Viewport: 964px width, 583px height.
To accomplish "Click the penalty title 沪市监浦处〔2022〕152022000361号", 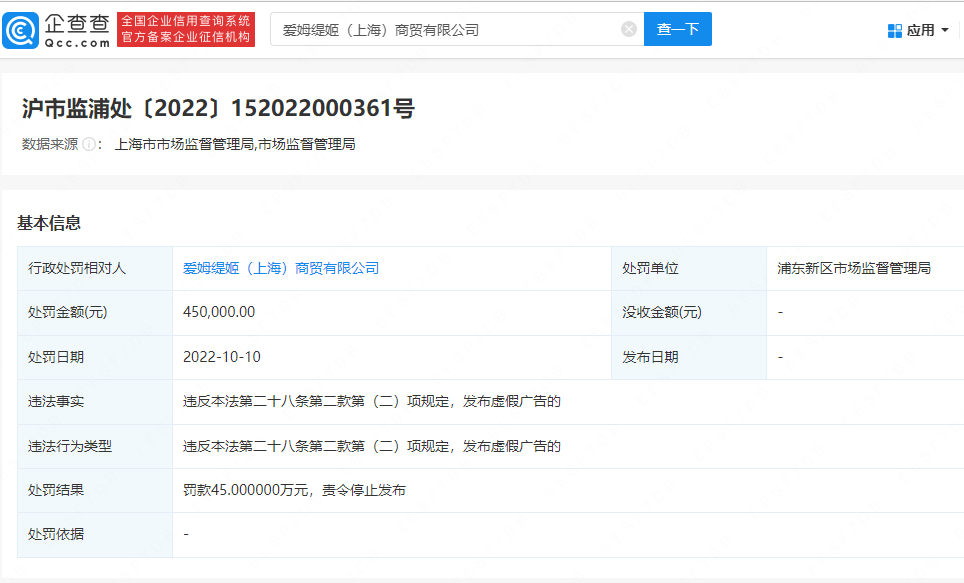I will point(218,108).
